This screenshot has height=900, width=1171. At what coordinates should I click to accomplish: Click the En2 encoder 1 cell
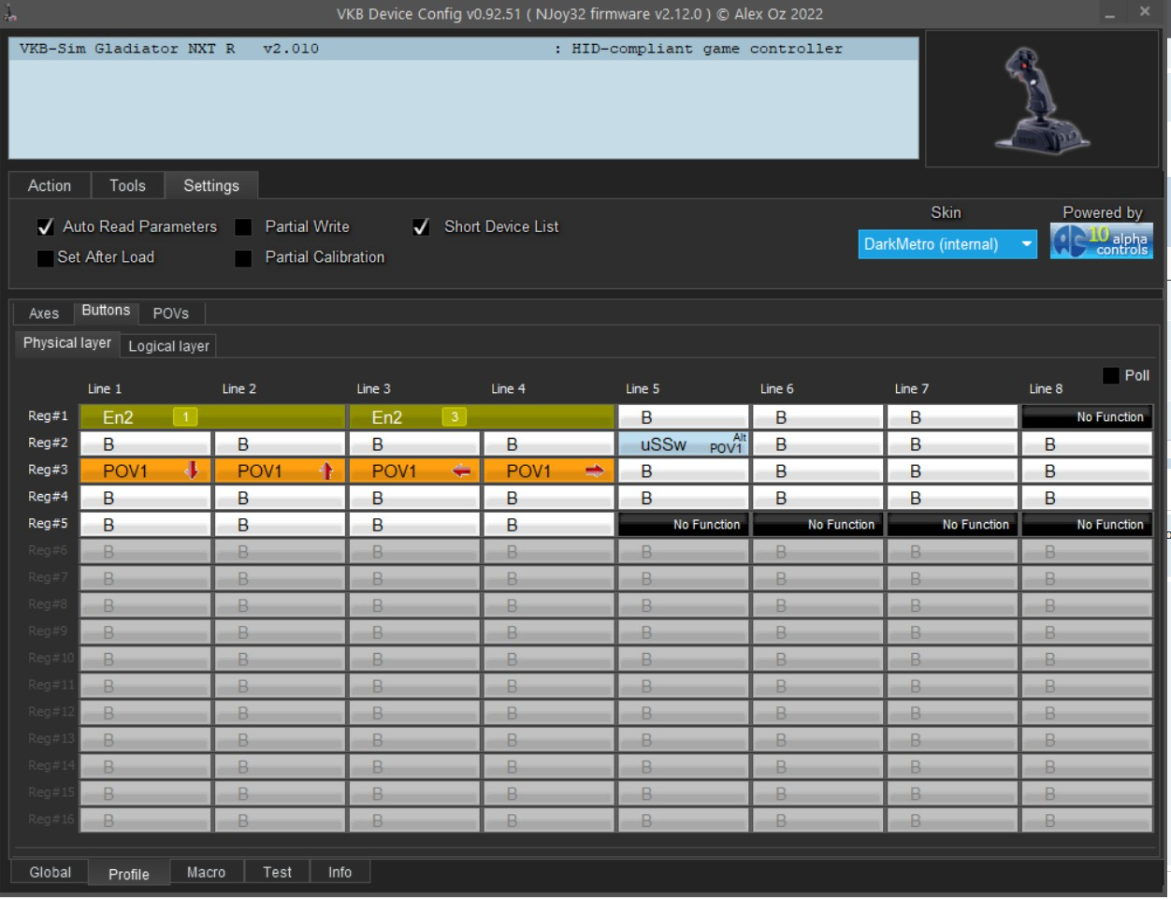(x=213, y=417)
